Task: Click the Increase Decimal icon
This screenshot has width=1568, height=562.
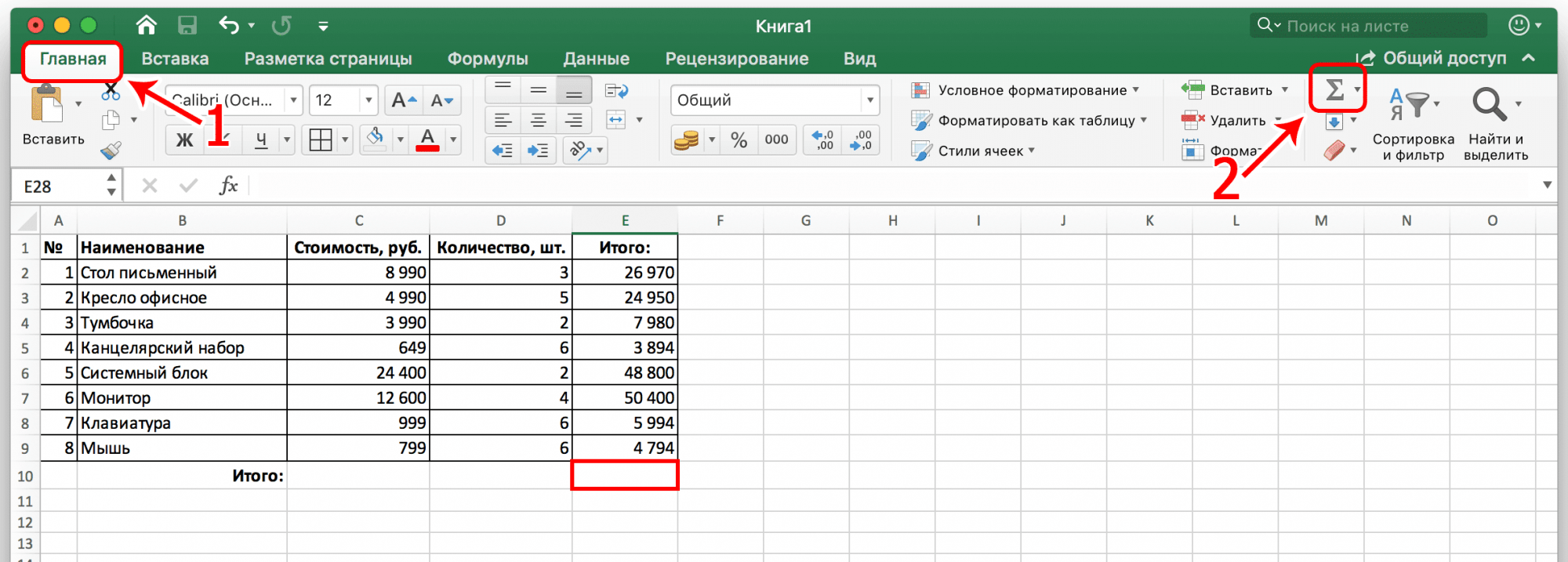Action: click(823, 140)
